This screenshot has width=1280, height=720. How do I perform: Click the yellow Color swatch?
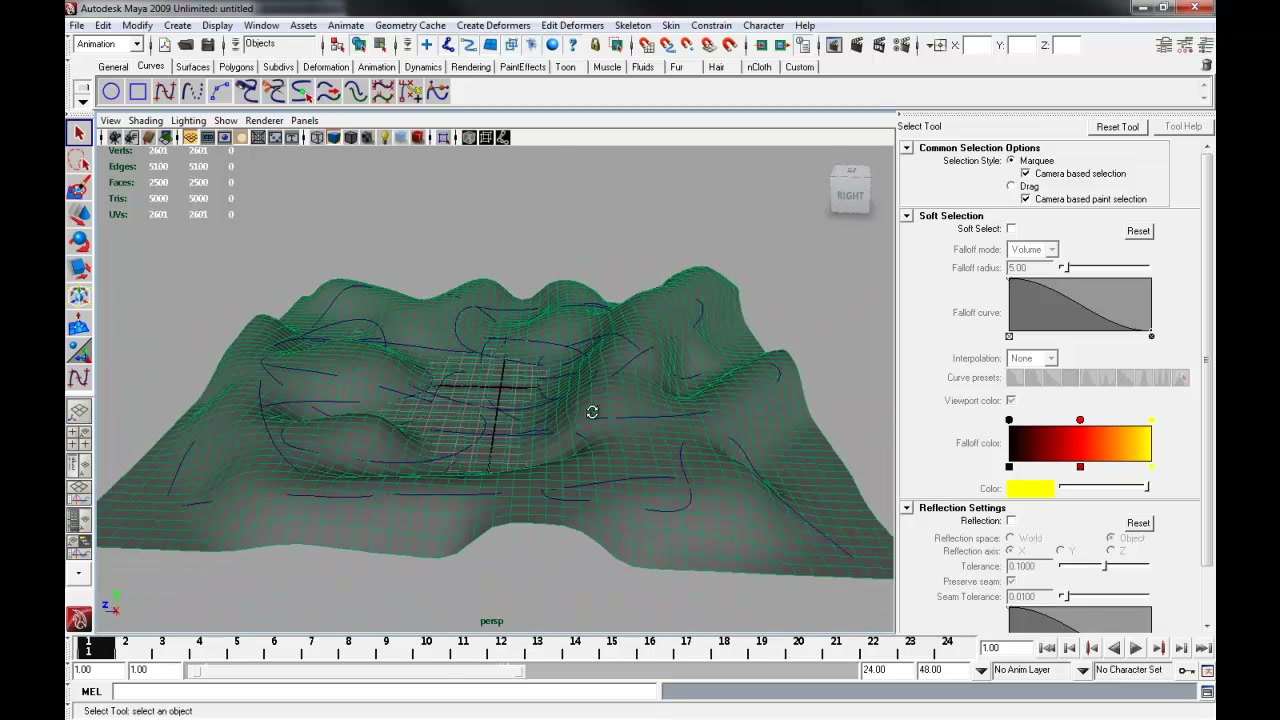(x=1030, y=488)
